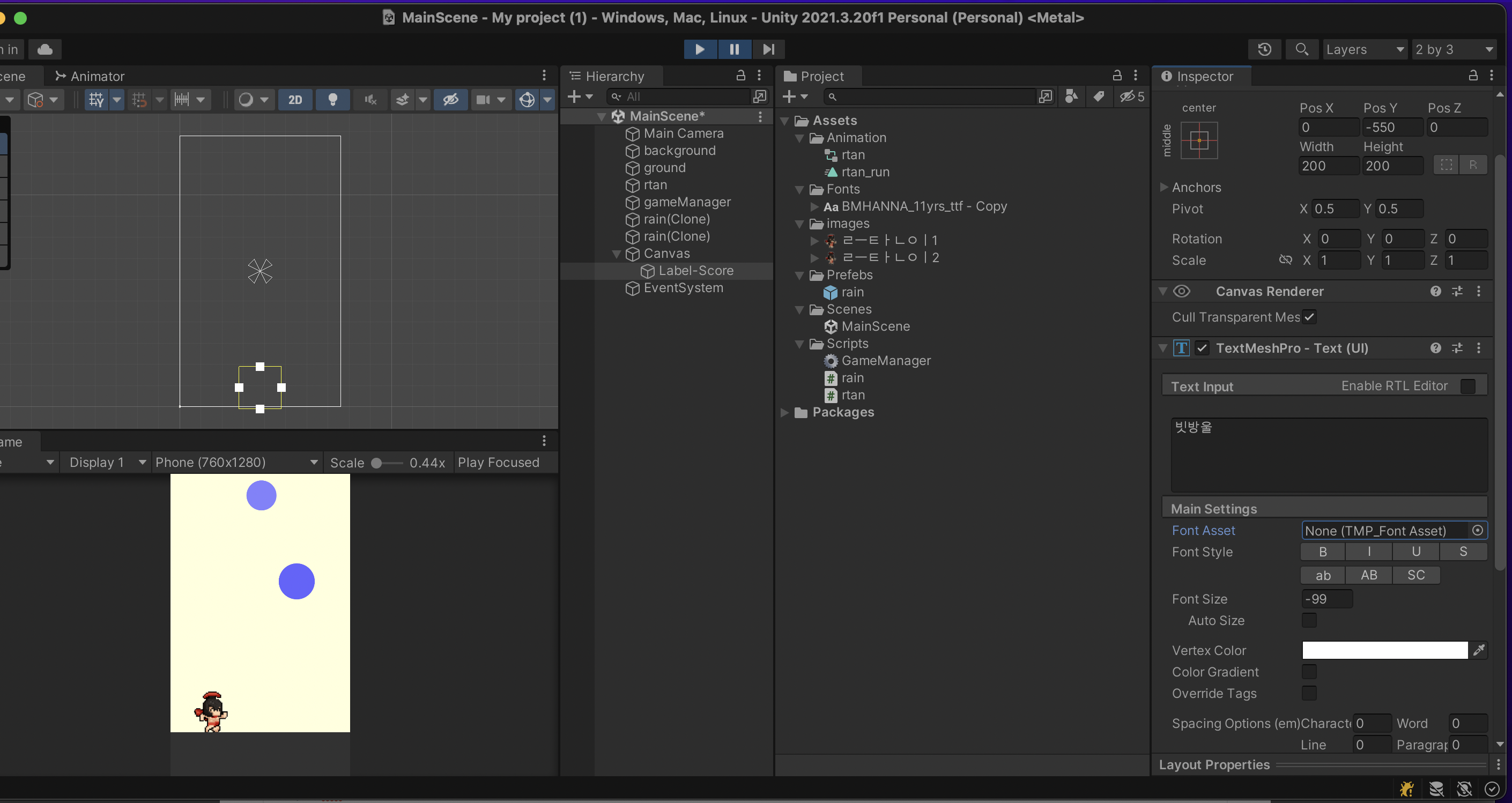Screen dimensions: 1512x803
Task: Open Project search by label icon
Action: 1098,96
